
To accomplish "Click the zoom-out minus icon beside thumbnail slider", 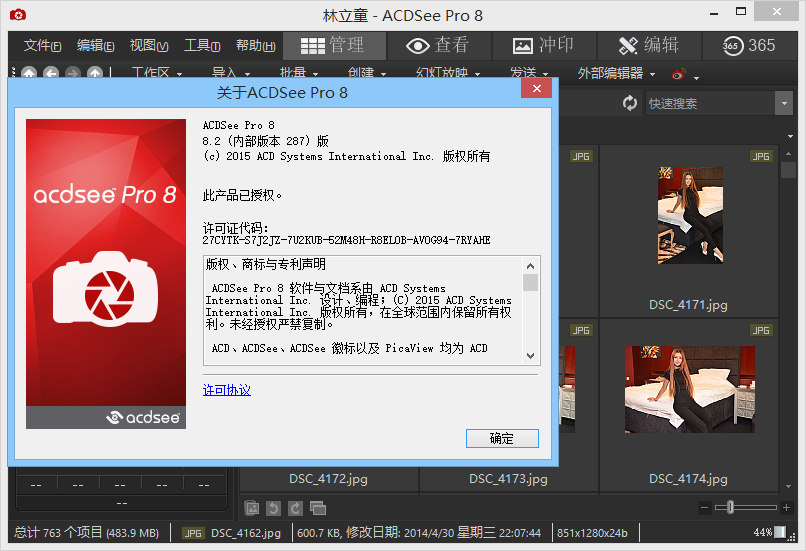I will coord(705,508).
